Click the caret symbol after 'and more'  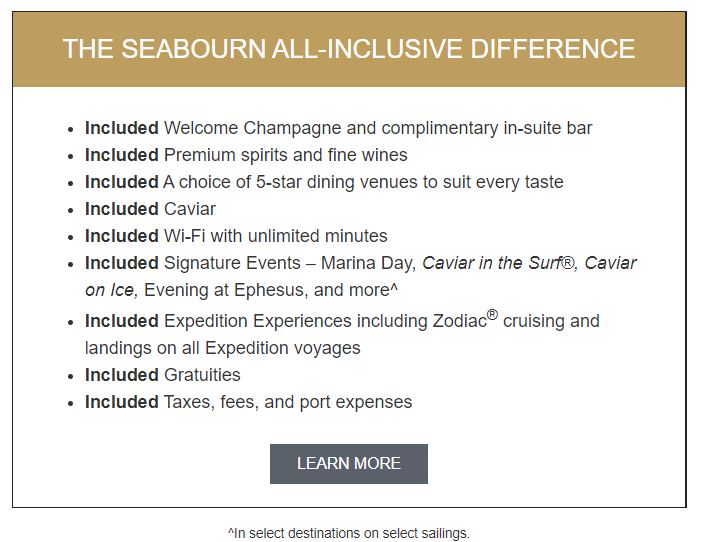(394, 287)
